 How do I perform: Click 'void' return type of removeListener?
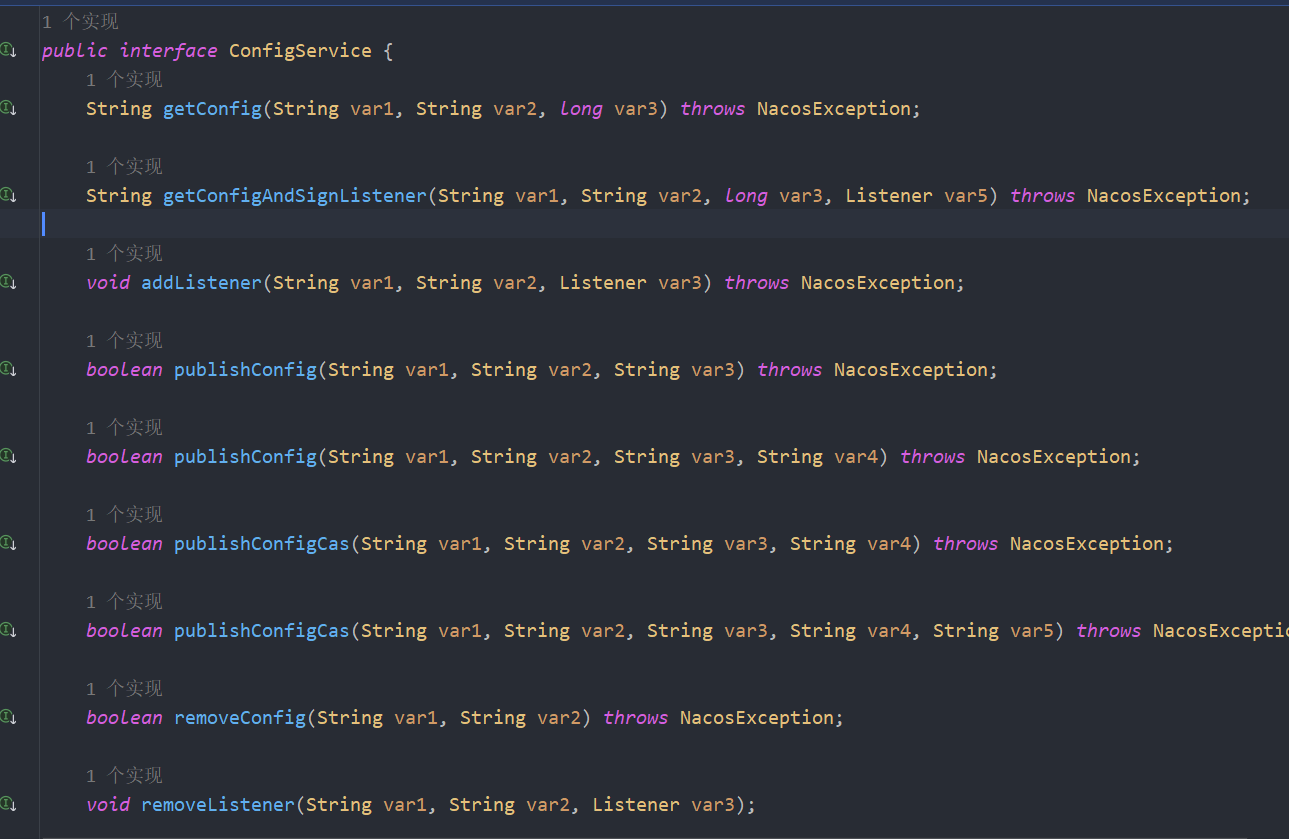(x=108, y=805)
